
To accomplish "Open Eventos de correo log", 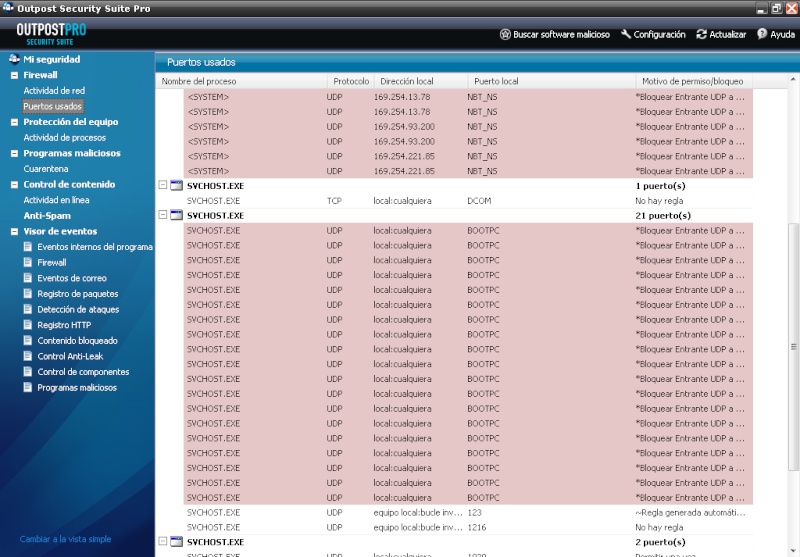I will pyautogui.click(x=71, y=278).
